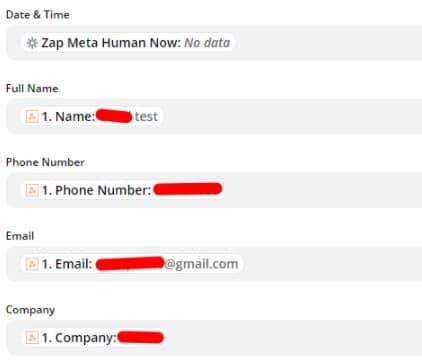Image resolution: width=422 pixels, height=364 pixels.
Task: Click the Company field label
Action: [30, 310]
